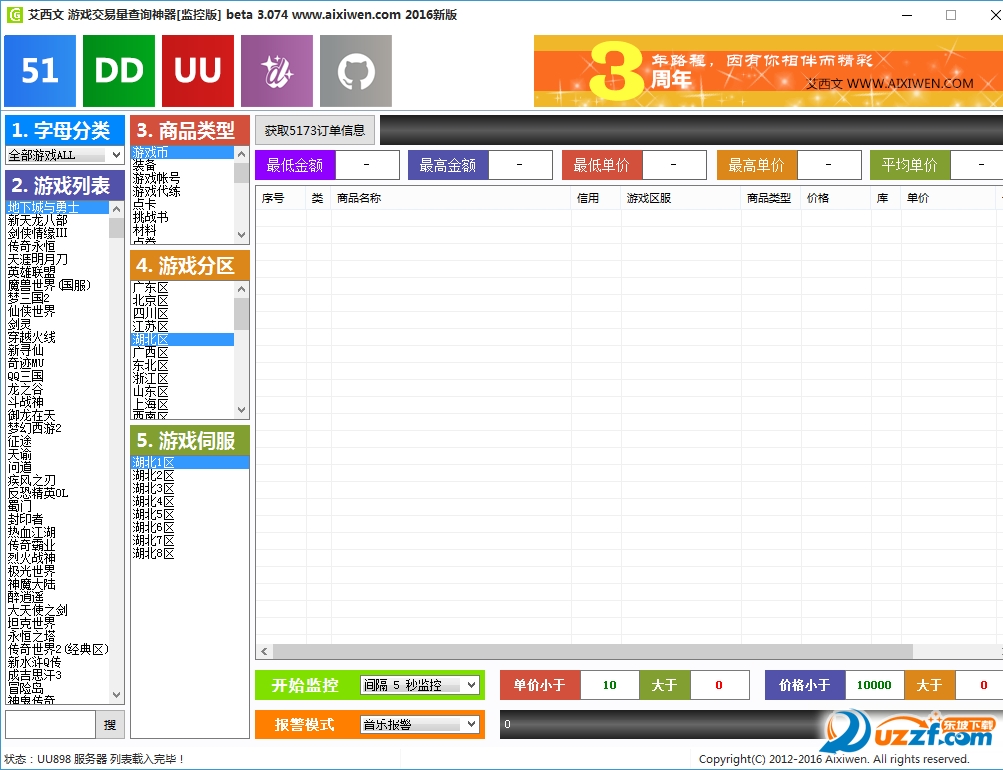The image size is (1003, 770).
Task: Sort by 序号 column header
Action: click(281, 198)
